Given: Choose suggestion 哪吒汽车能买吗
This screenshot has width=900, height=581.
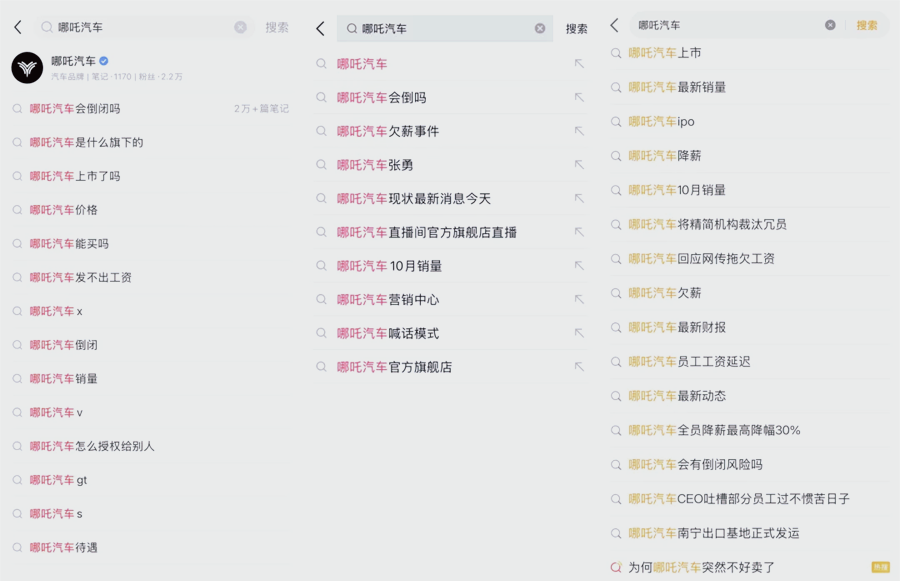Looking at the screenshot, I should click(x=69, y=244).
